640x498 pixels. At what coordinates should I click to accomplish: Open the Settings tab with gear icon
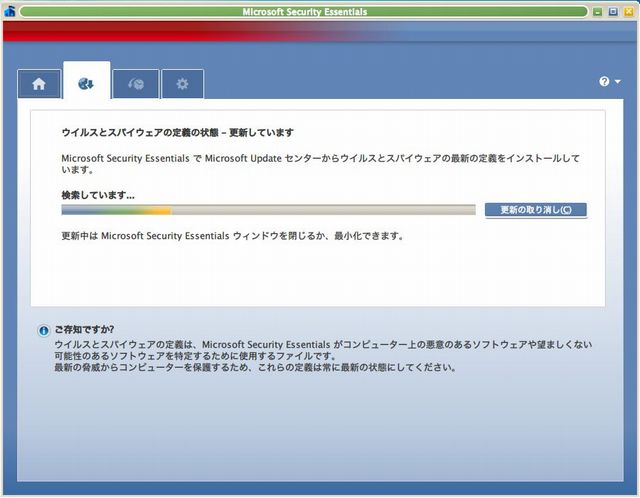tap(182, 84)
